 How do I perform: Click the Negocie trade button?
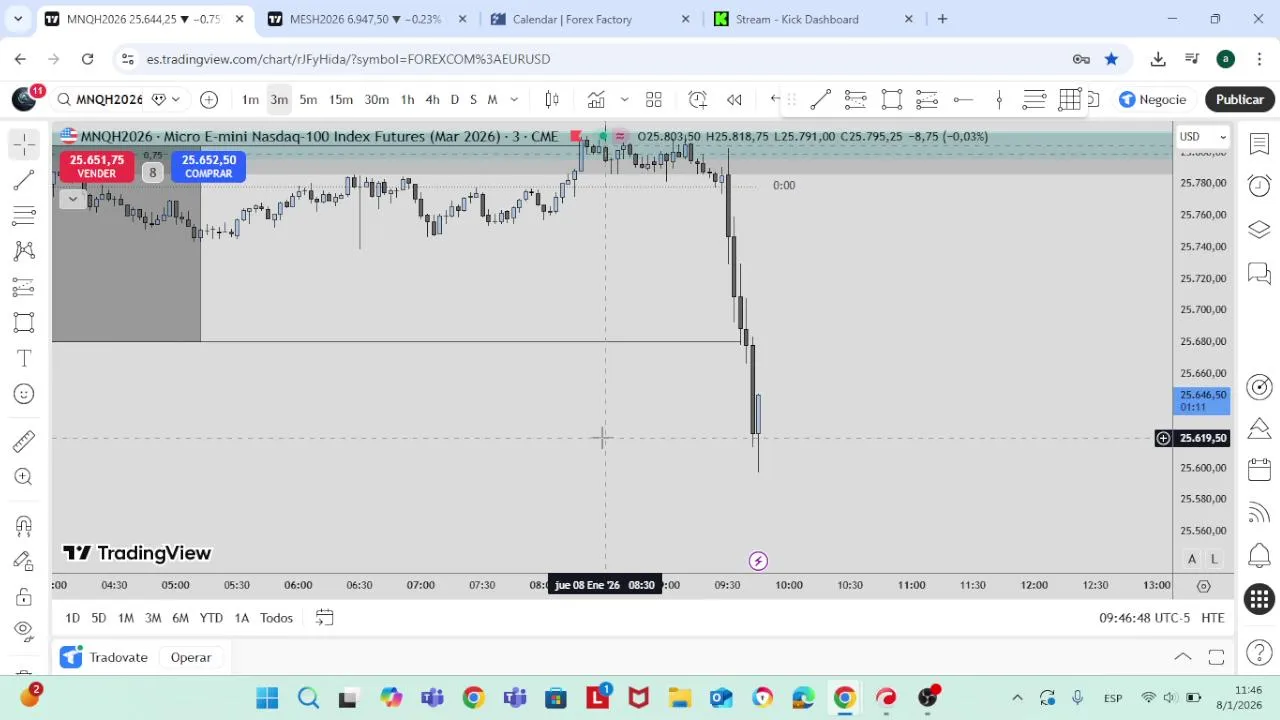coord(1152,99)
